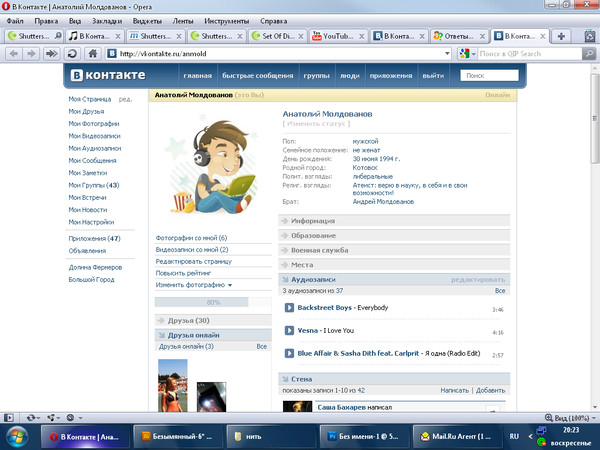Open Мои Аудиозаписи in sidebar

tap(95, 148)
